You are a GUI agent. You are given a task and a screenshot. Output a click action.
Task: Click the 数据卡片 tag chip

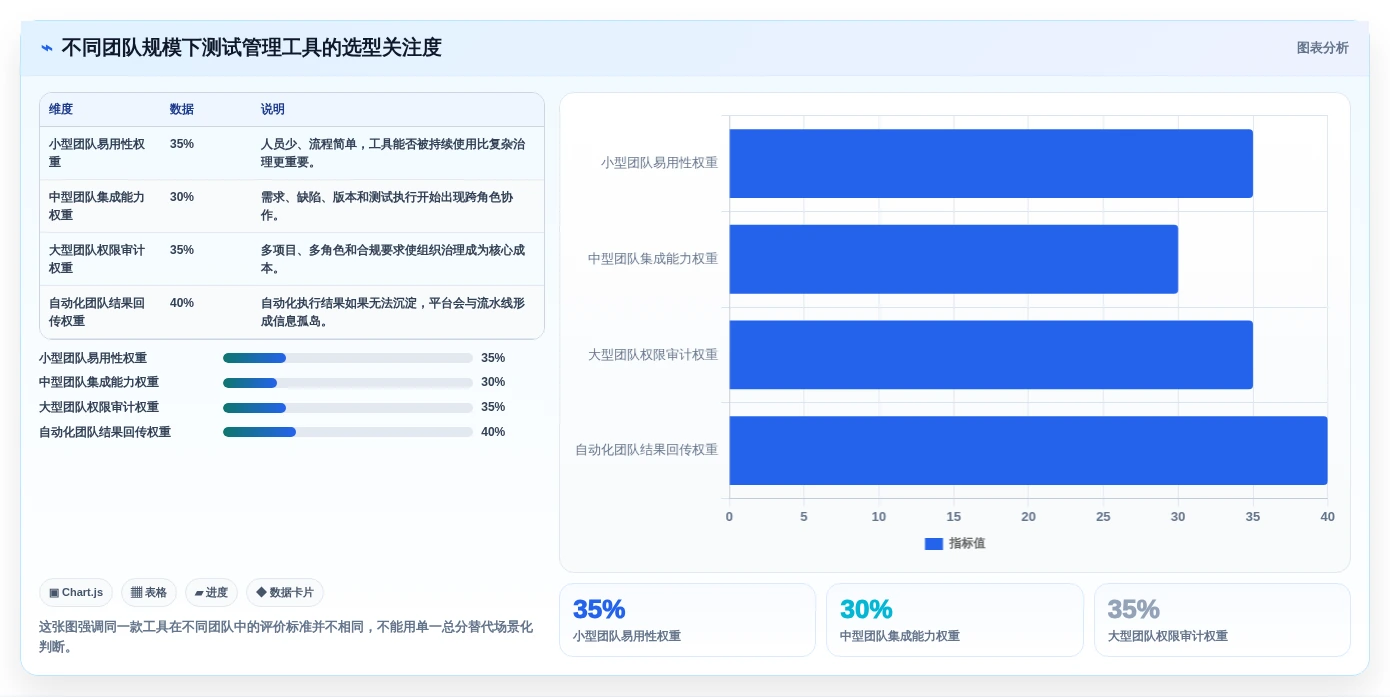(x=285, y=593)
